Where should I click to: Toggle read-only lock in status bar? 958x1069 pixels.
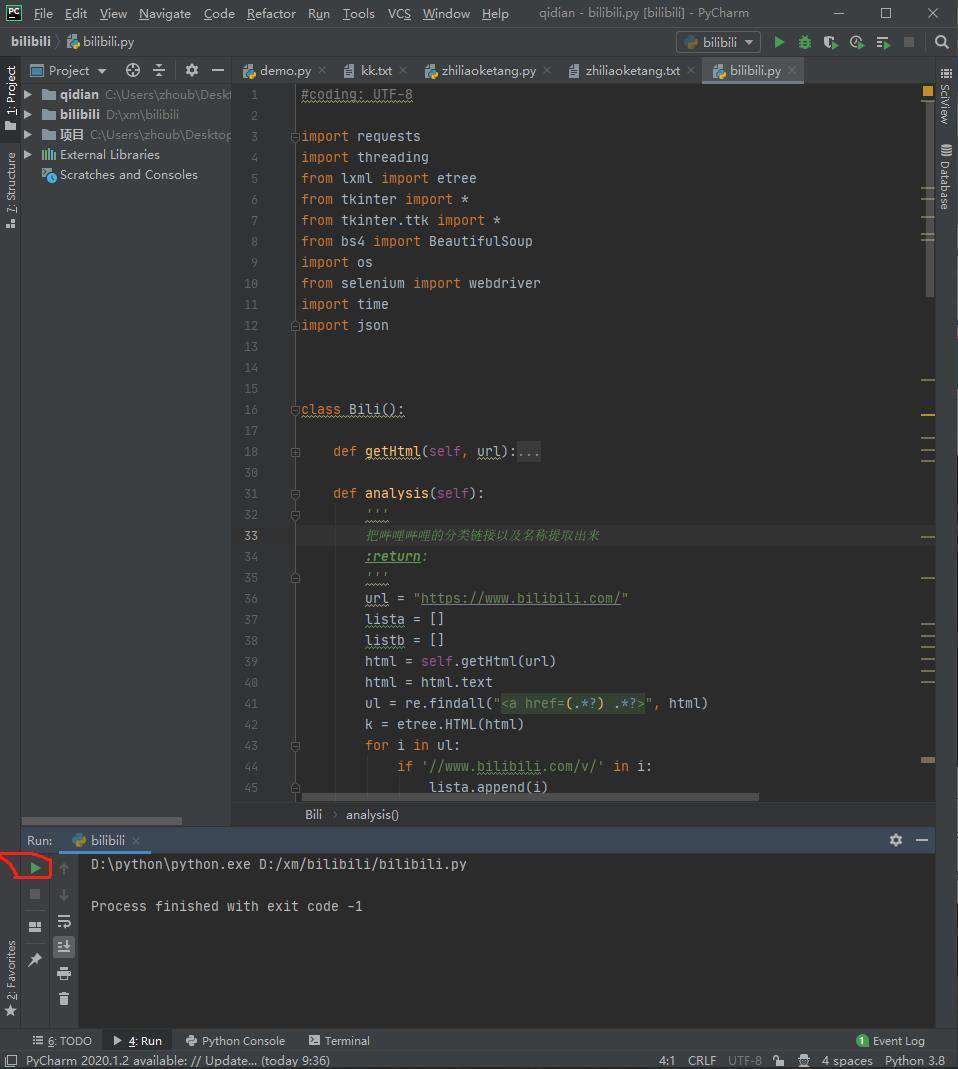coord(778,1061)
